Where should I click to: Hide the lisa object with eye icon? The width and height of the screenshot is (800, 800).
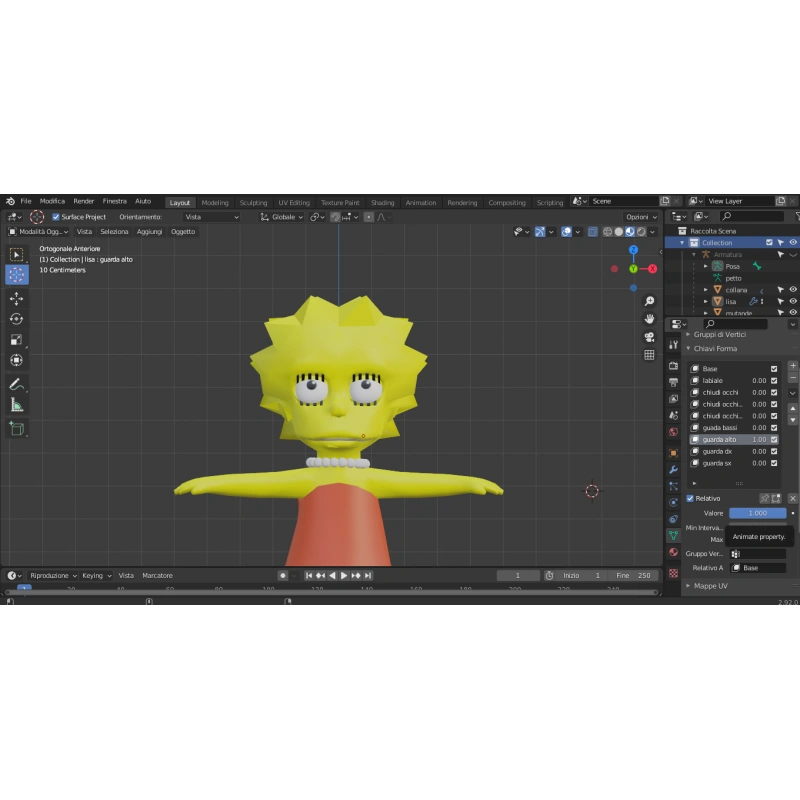click(x=793, y=302)
